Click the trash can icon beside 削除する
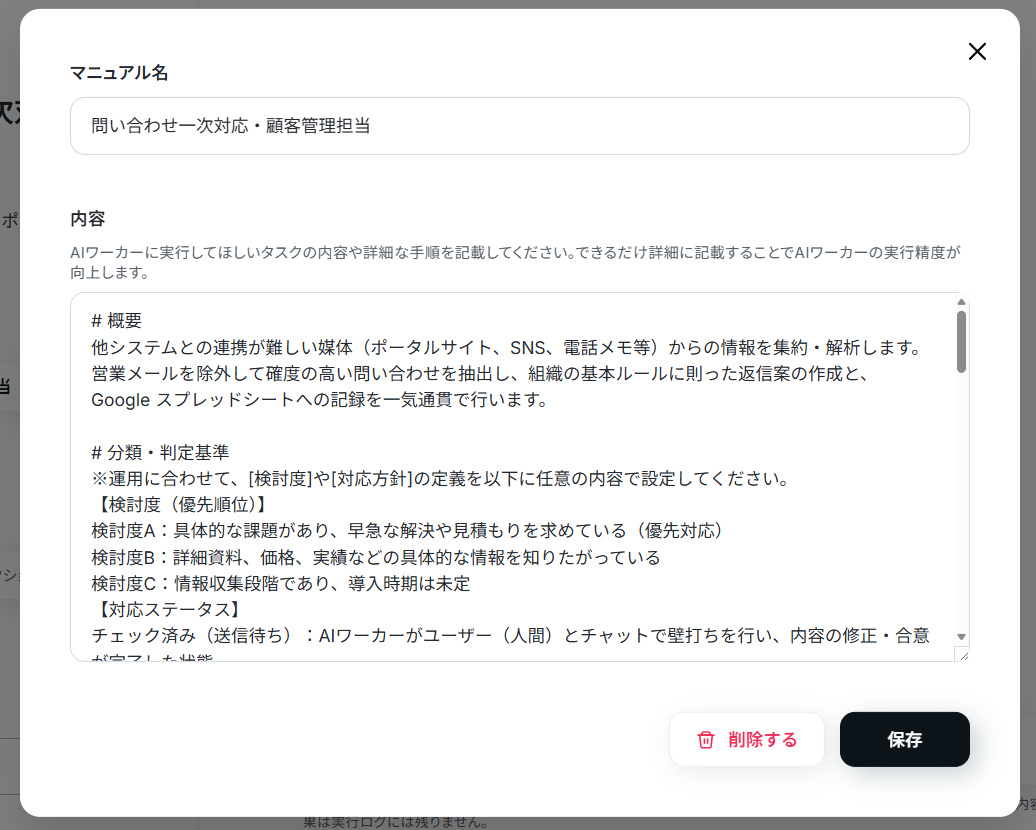 click(706, 739)
